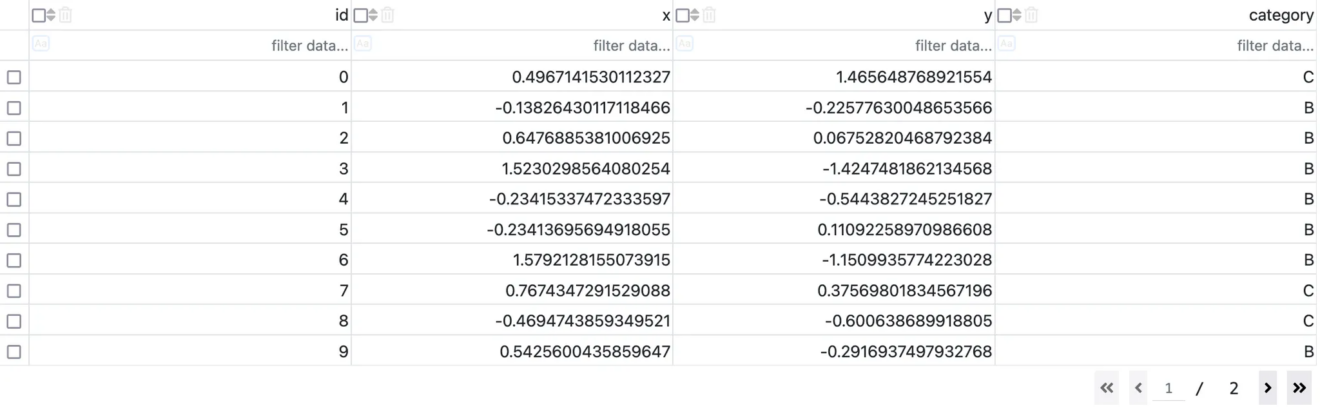Image resolution: width=1320 pixels, height=408 pixels.
Task: Jump to the last page
Action: pyautogui.click(x=1299, y=388)
